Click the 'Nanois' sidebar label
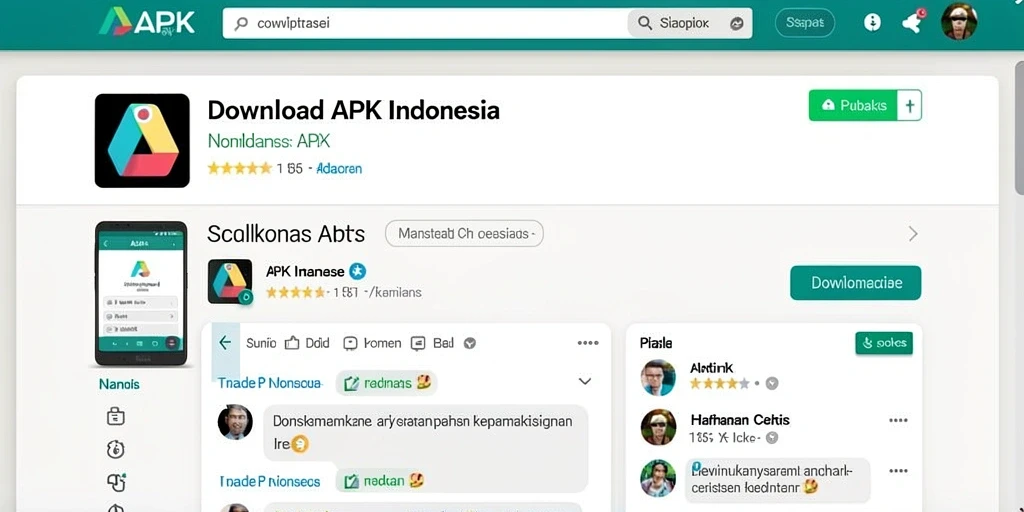Image resolution: width=1024 pixels, height=512 pixels. pyautogui.click(x=120, y=385)
